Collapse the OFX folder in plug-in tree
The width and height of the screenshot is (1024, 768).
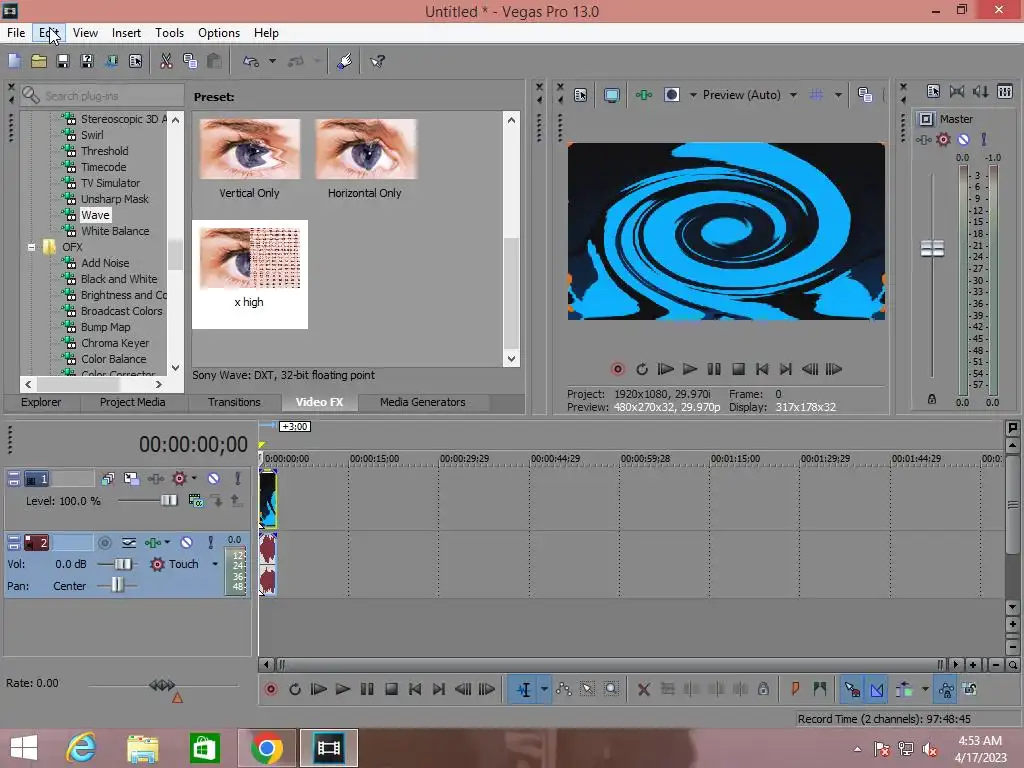click(31, 248)
